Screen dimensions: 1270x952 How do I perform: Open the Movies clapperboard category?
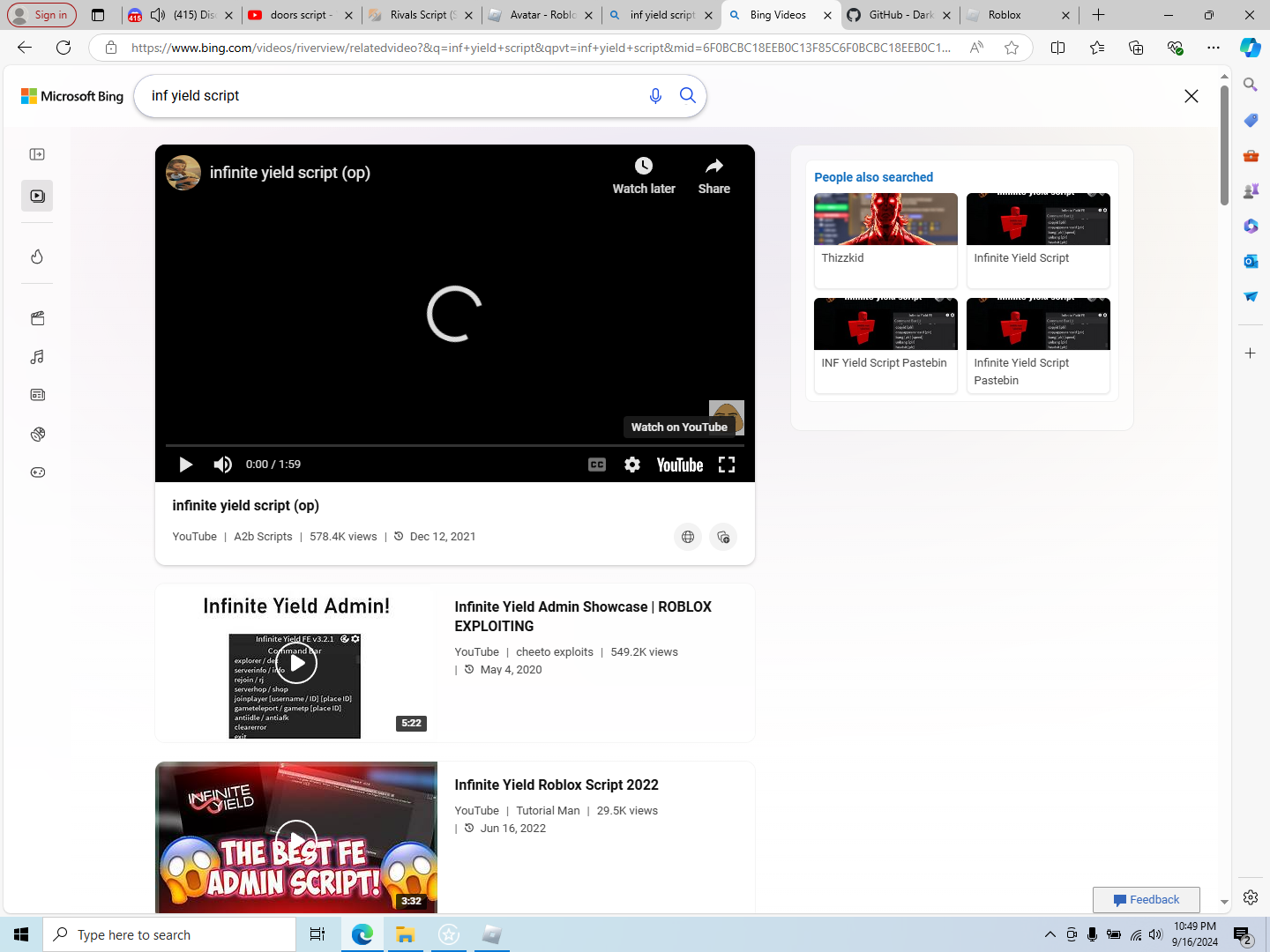tap(37, 318)
